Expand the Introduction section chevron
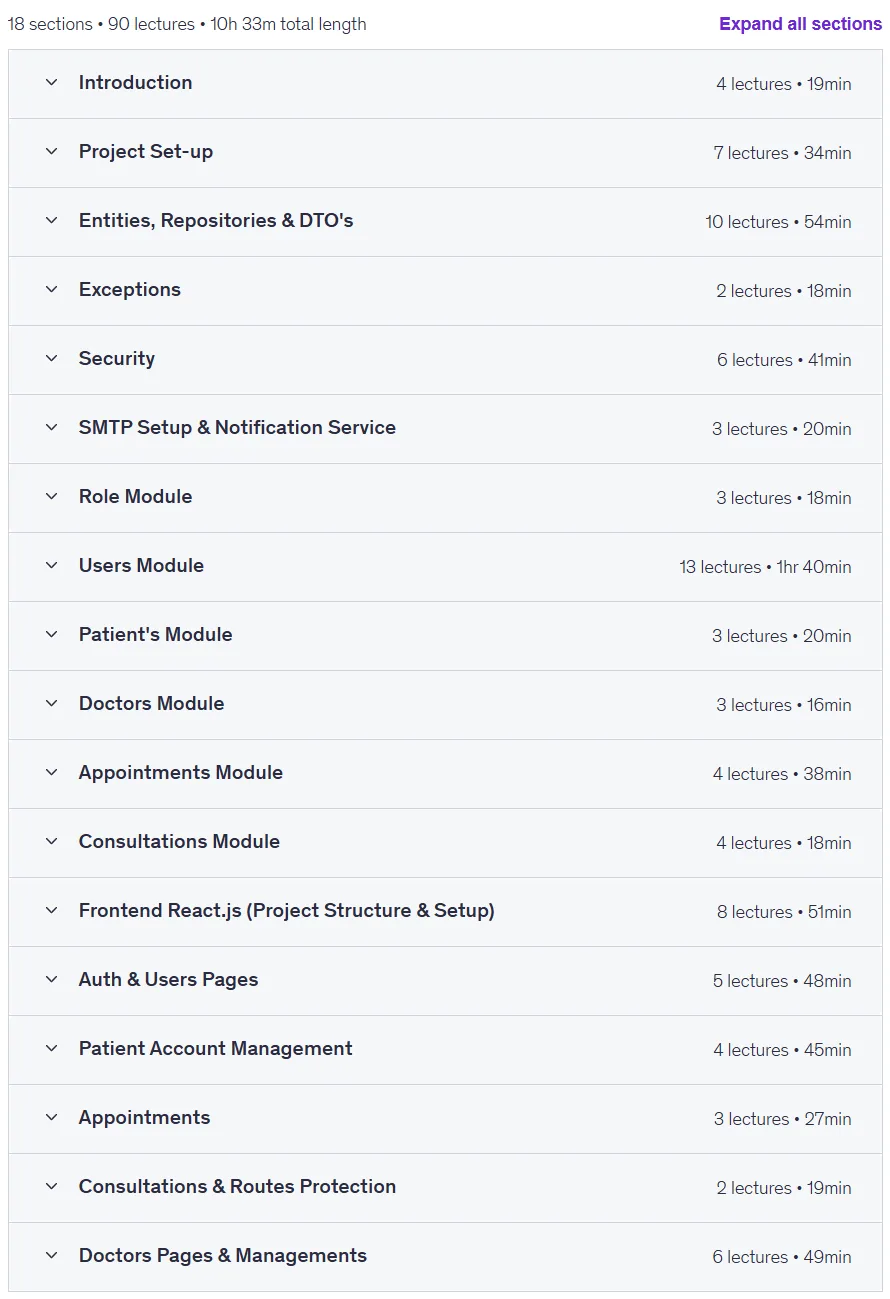Screen dimensions: 890x1299 [x=52, y=82]
